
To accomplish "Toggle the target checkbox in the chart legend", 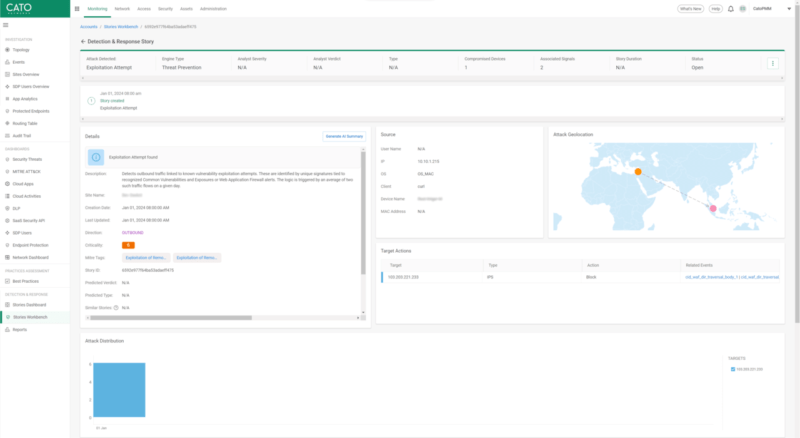I will click(733, 369).
